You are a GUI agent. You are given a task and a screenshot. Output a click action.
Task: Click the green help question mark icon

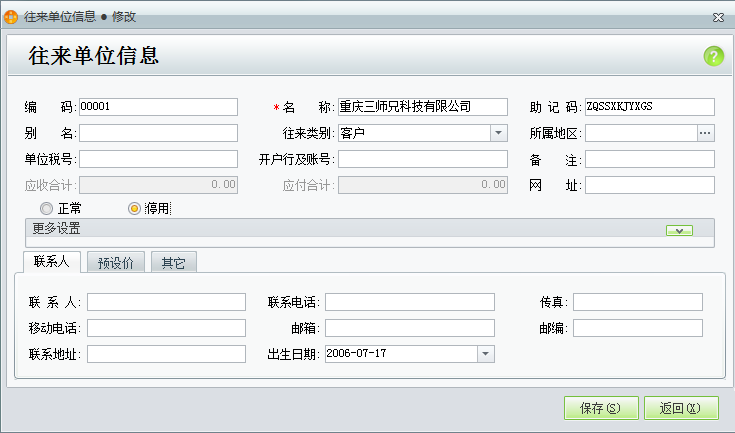click(713, 56)
